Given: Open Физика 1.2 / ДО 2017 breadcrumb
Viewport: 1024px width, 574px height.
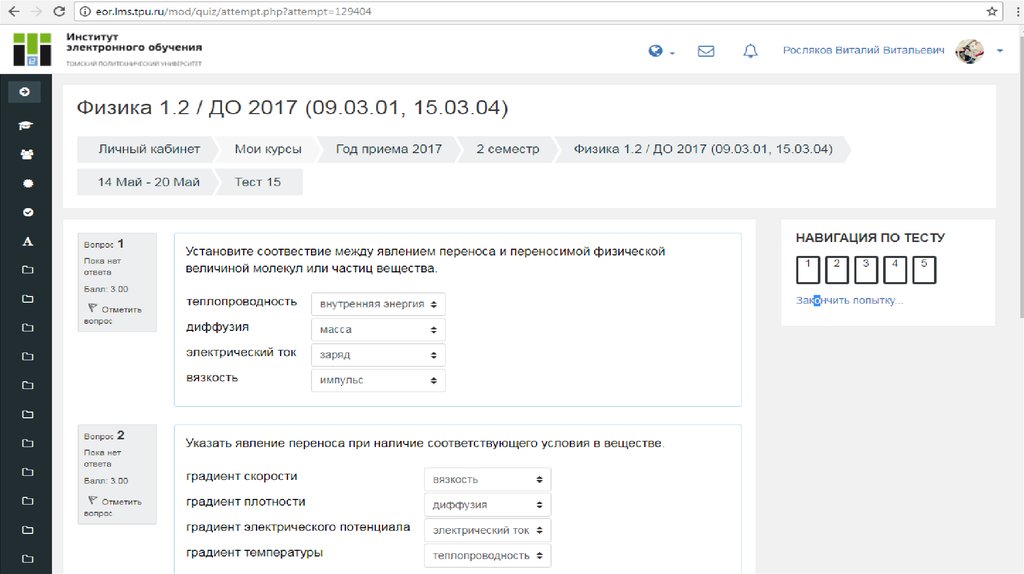Looking at the screenshot, I should [703, 149].
